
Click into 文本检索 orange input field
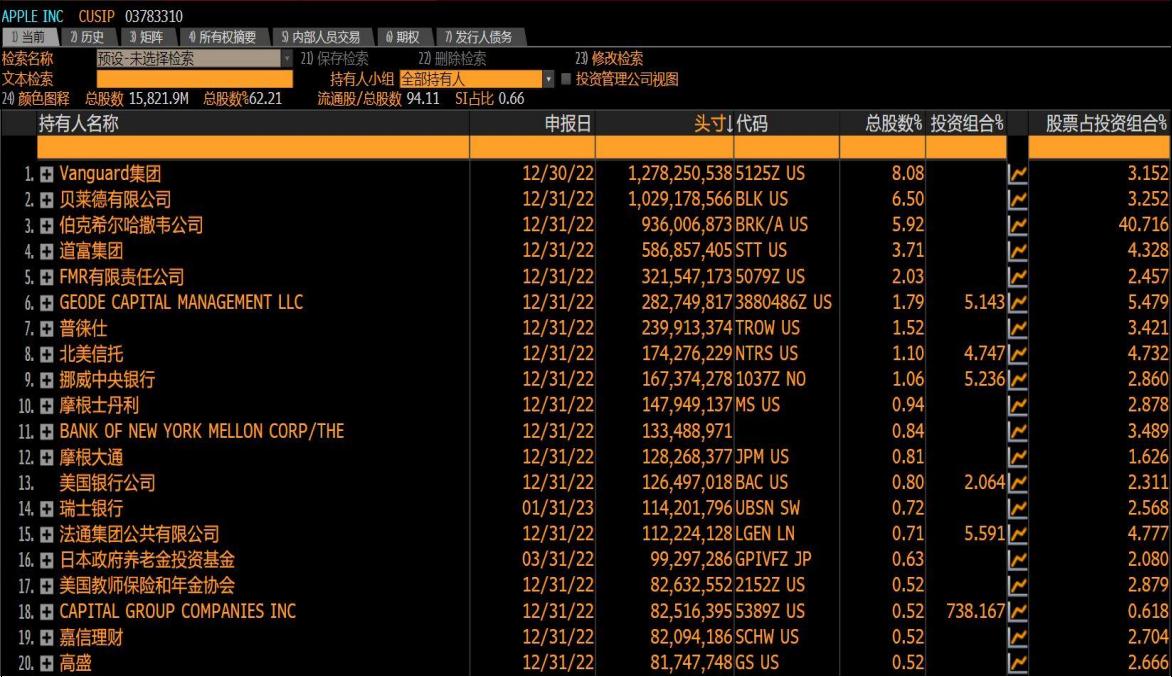(x=194, y=78)
